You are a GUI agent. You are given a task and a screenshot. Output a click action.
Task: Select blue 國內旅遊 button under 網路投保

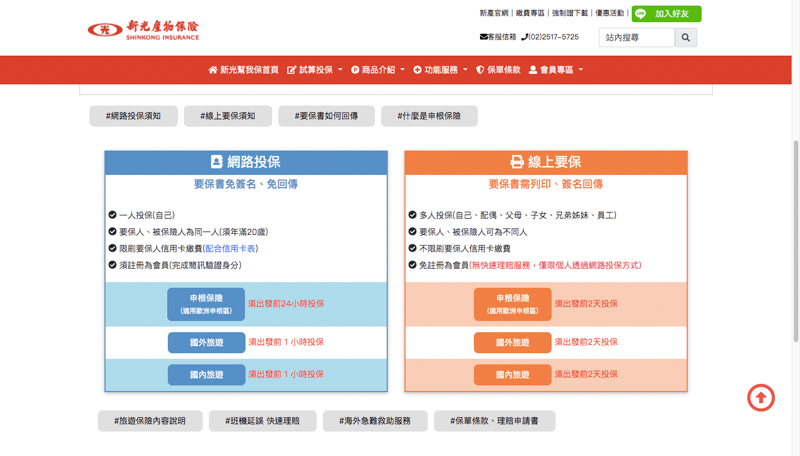(x=207, y=375)
